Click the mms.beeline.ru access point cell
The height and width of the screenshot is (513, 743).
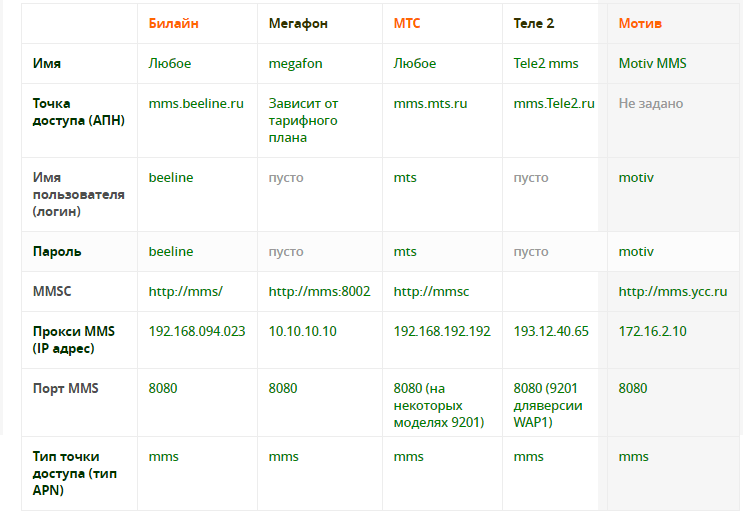coord(196,103)
